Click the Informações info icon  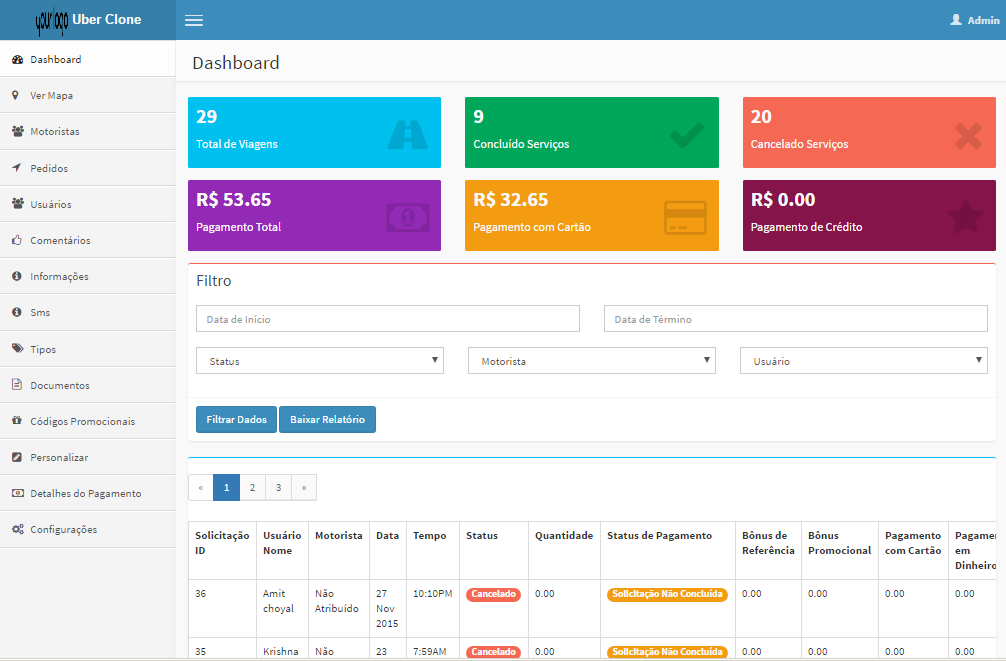(17, 276)
